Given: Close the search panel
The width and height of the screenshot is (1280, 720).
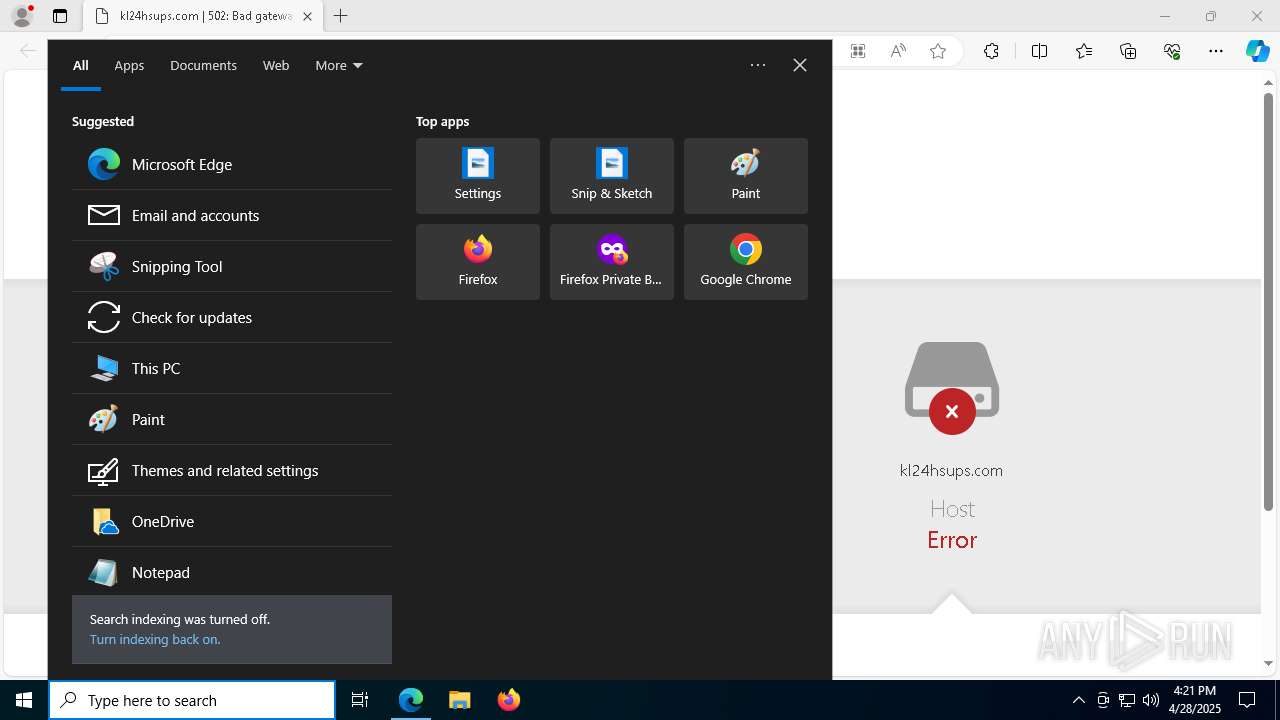Looking at the screenshot, I should tap(800, 65).
